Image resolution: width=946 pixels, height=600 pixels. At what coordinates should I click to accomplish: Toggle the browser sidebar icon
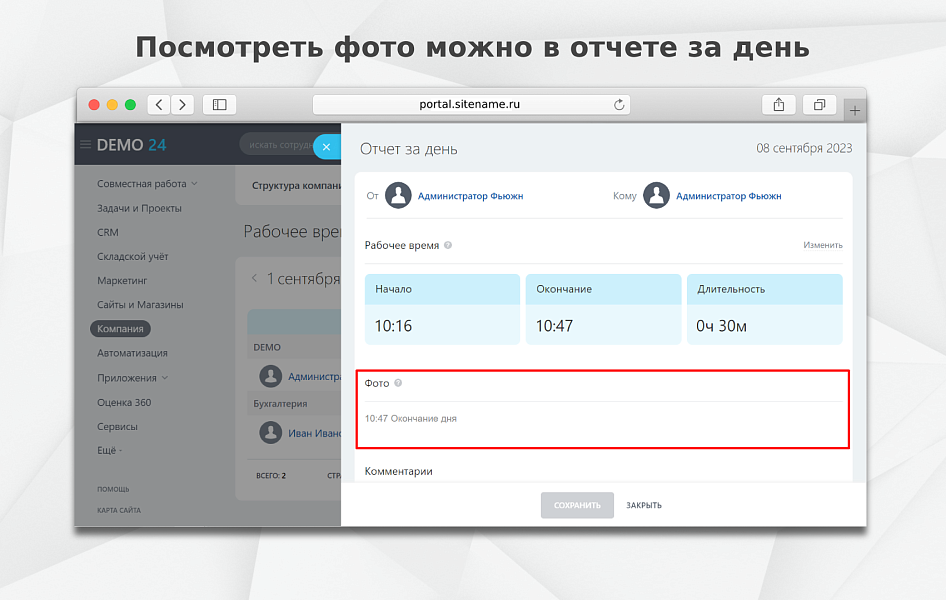pyautogui.click(x=220, y=105)
